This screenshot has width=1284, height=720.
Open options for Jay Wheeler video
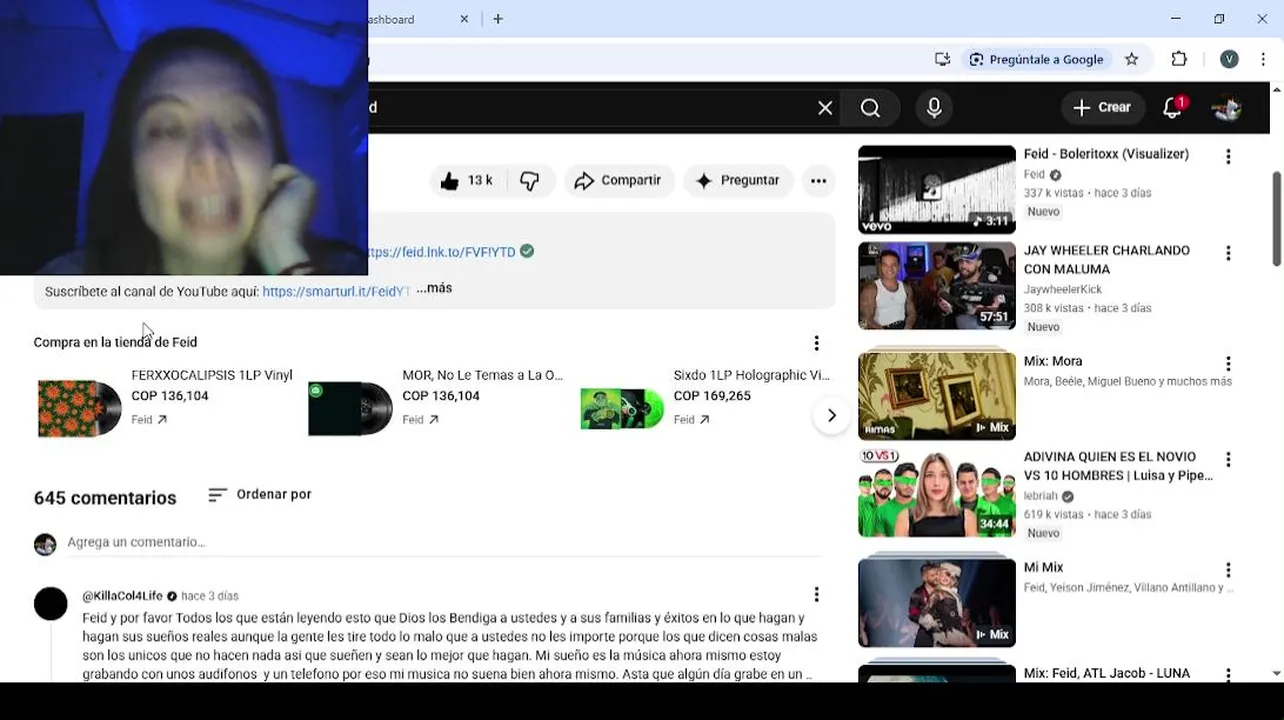click(1228, 254)
